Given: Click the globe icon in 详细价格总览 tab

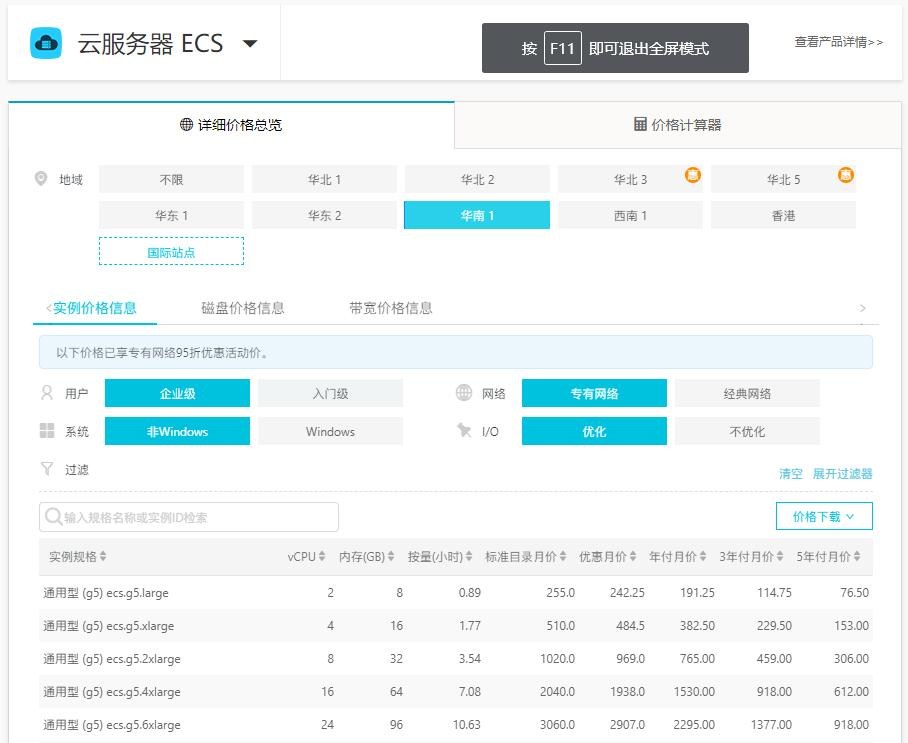Looking at the screenshot, I should tap(186, 125).
